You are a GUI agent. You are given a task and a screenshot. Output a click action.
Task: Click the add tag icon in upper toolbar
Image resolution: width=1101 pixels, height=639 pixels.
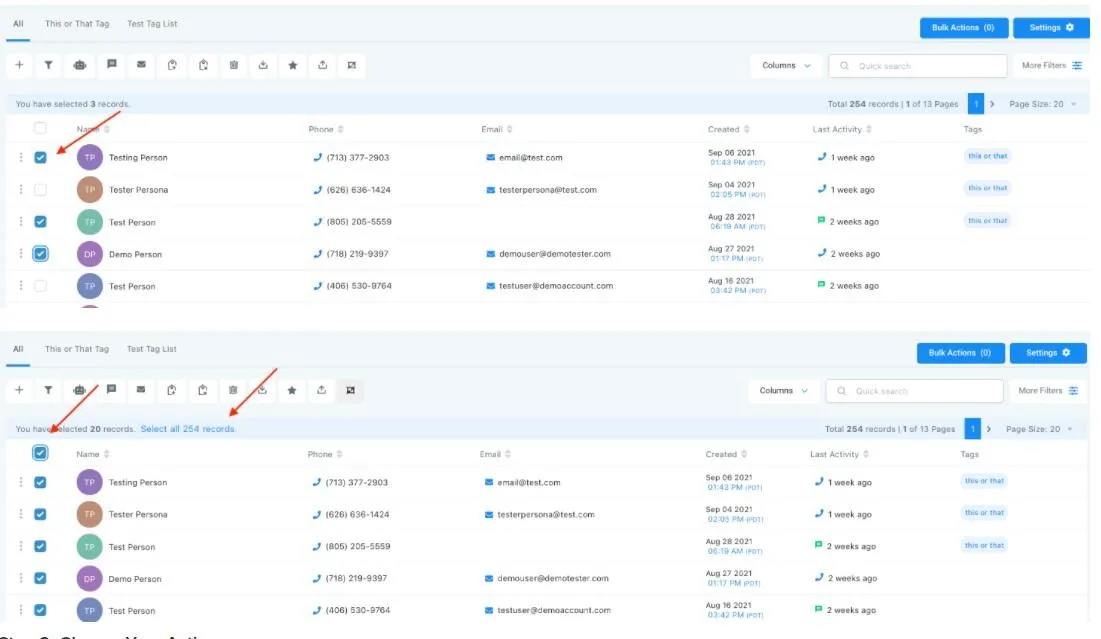(172, 65)
